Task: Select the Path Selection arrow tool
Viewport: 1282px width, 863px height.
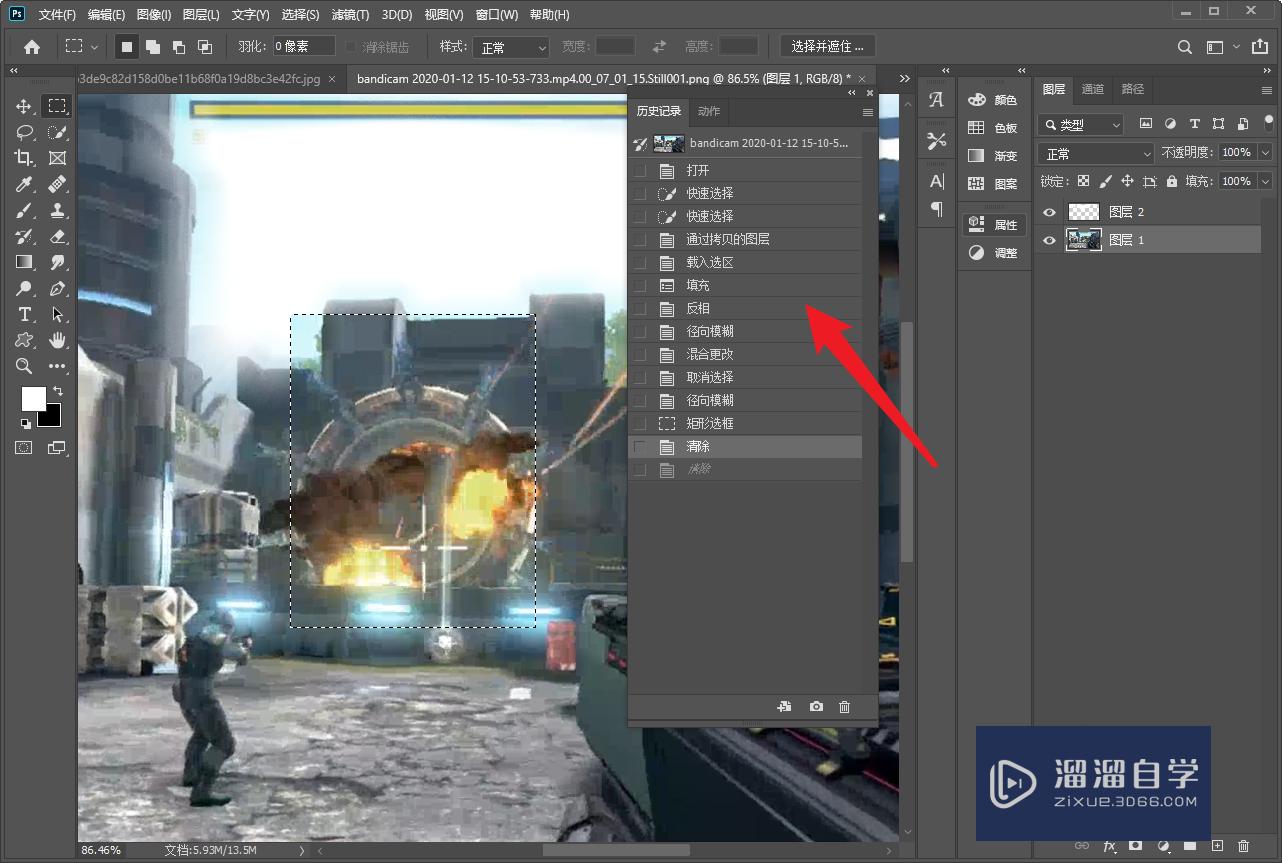Action: [58, 314]
